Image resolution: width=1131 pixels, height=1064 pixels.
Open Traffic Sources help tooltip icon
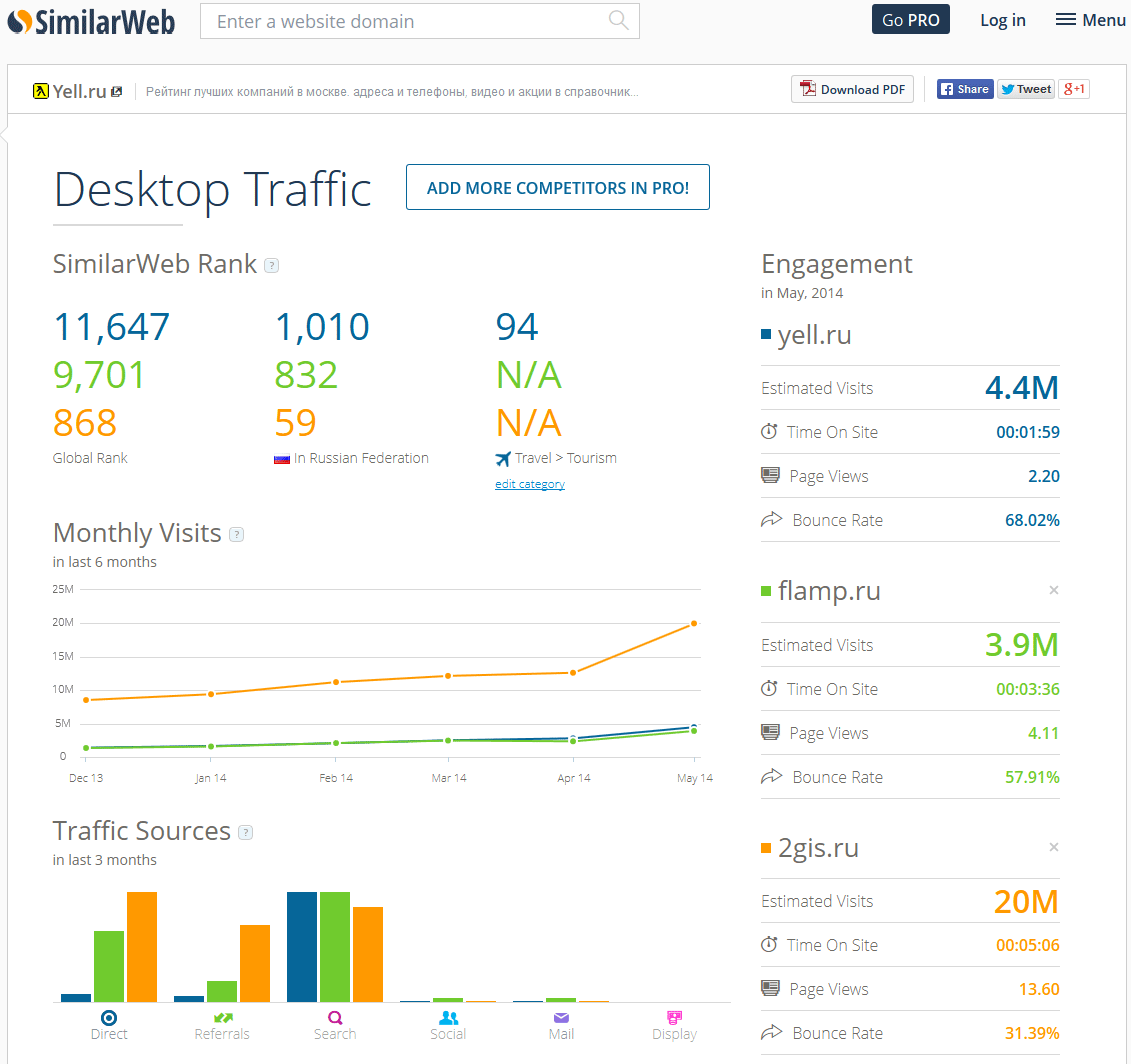tap(246, 832)
